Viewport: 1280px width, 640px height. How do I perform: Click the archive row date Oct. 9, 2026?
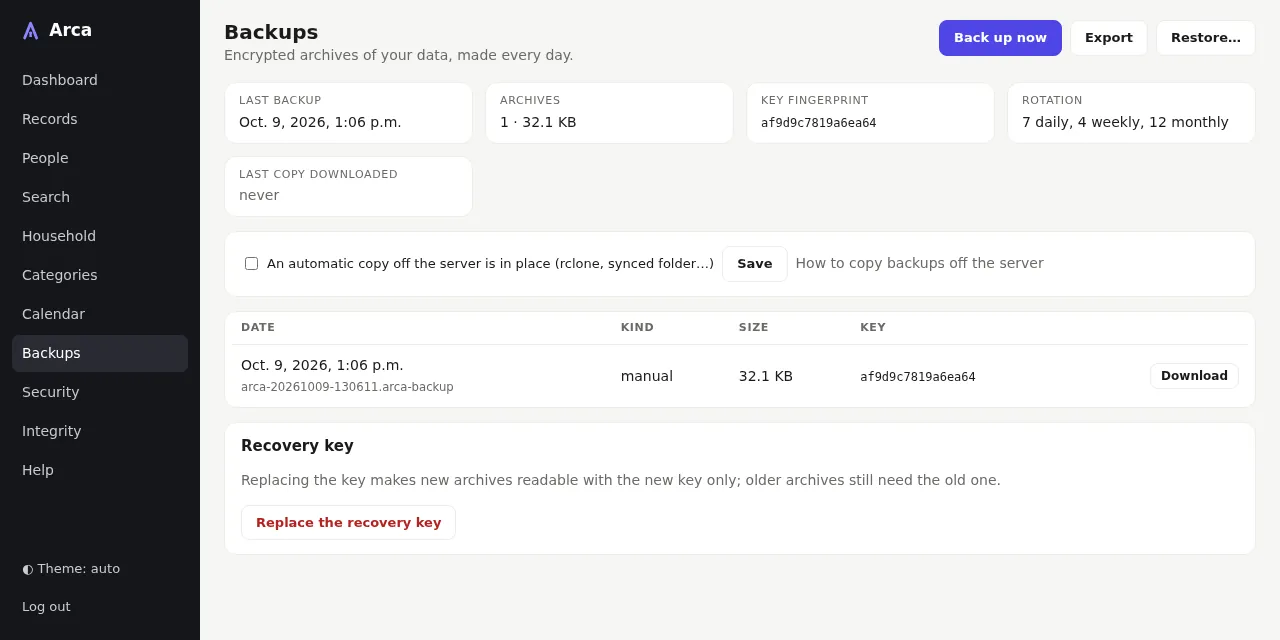coord(322,365)
